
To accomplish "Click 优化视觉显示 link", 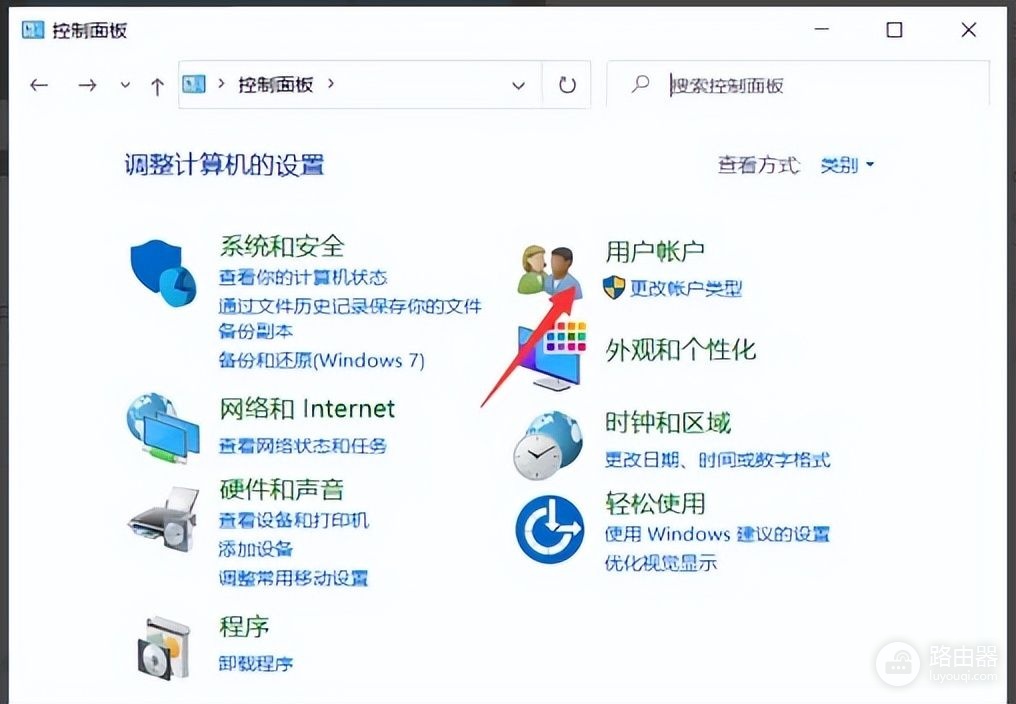I will point(661,563).
